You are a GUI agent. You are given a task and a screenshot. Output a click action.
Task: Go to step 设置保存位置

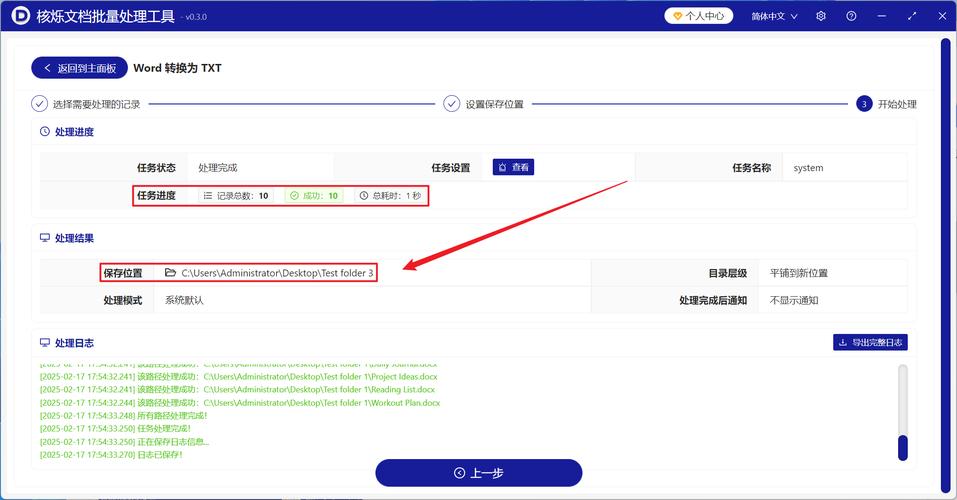483,104
